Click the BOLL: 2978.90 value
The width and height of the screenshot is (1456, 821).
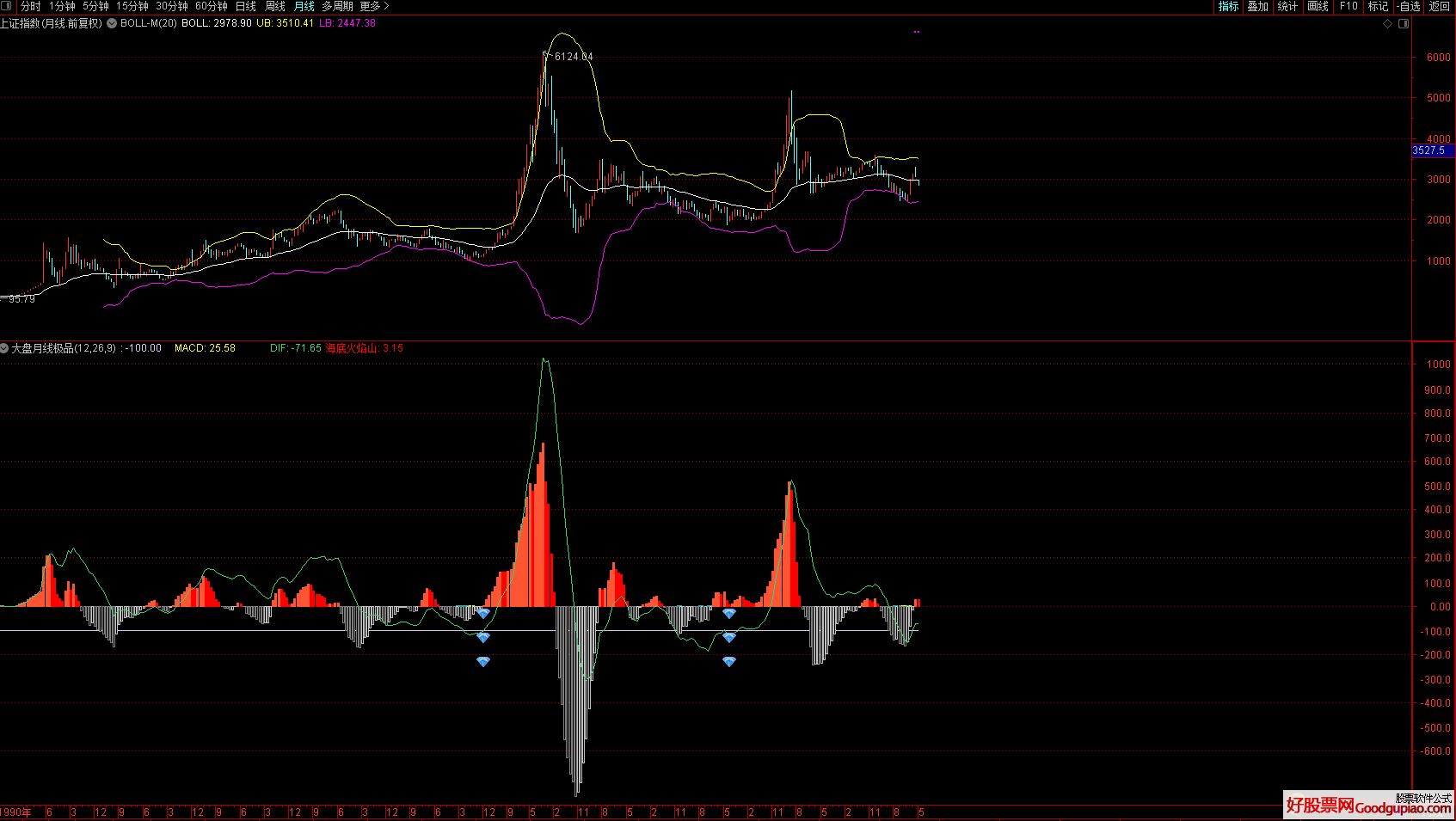coord(217,23)
